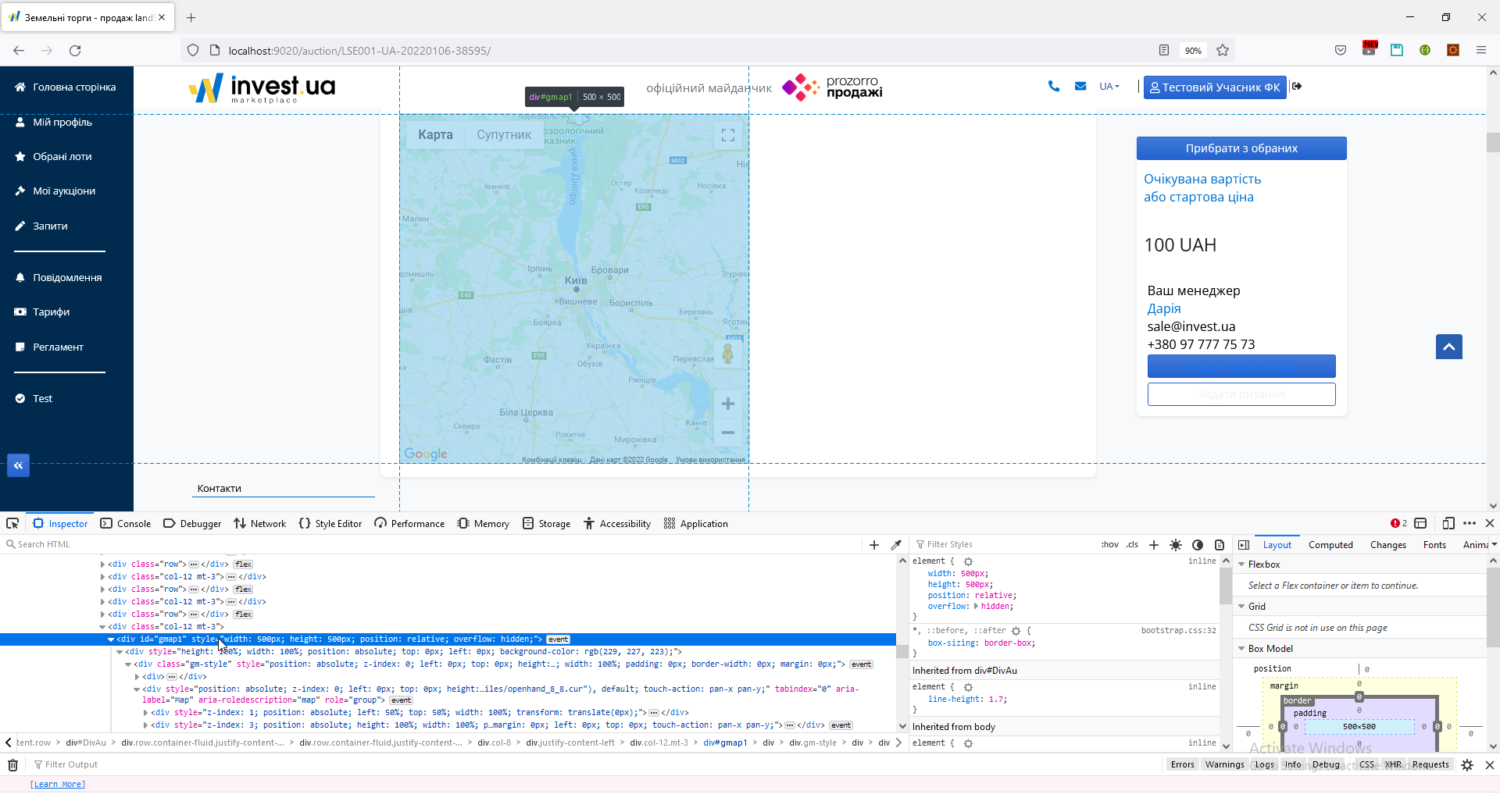Viewport: 1500px width, 812px height.
Task: Clear the console output with the trash icon
Action: tap(12, 765)
